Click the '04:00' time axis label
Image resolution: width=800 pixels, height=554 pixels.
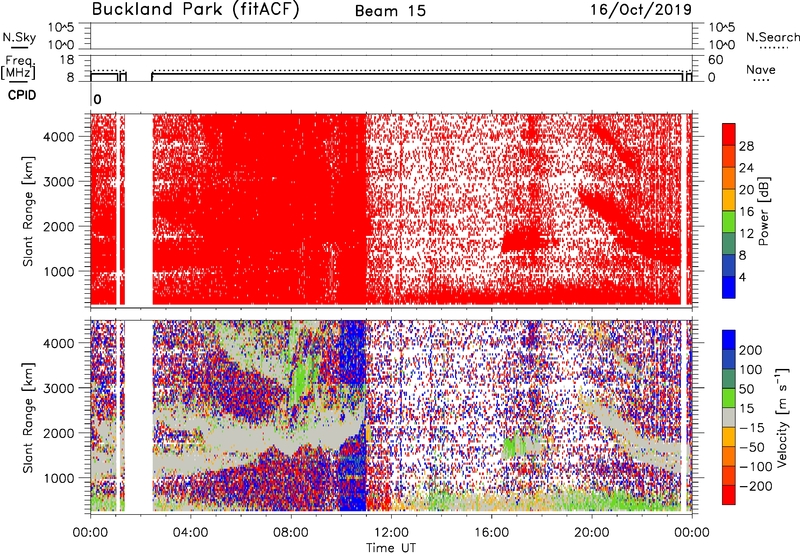(x=191, y=533)
